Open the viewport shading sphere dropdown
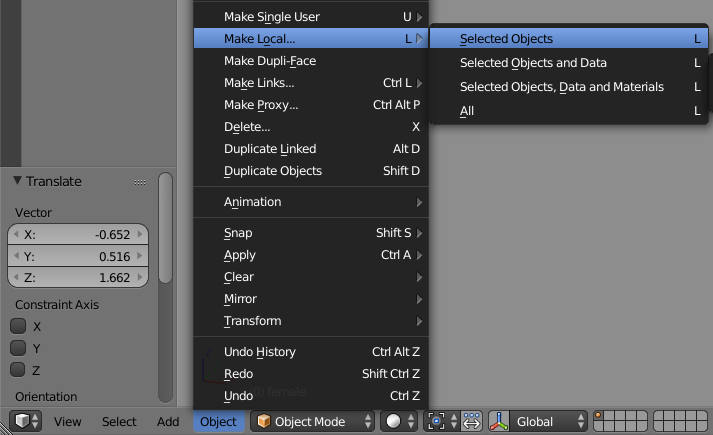This screenshot has height=435, width=713. click(398, 421)
